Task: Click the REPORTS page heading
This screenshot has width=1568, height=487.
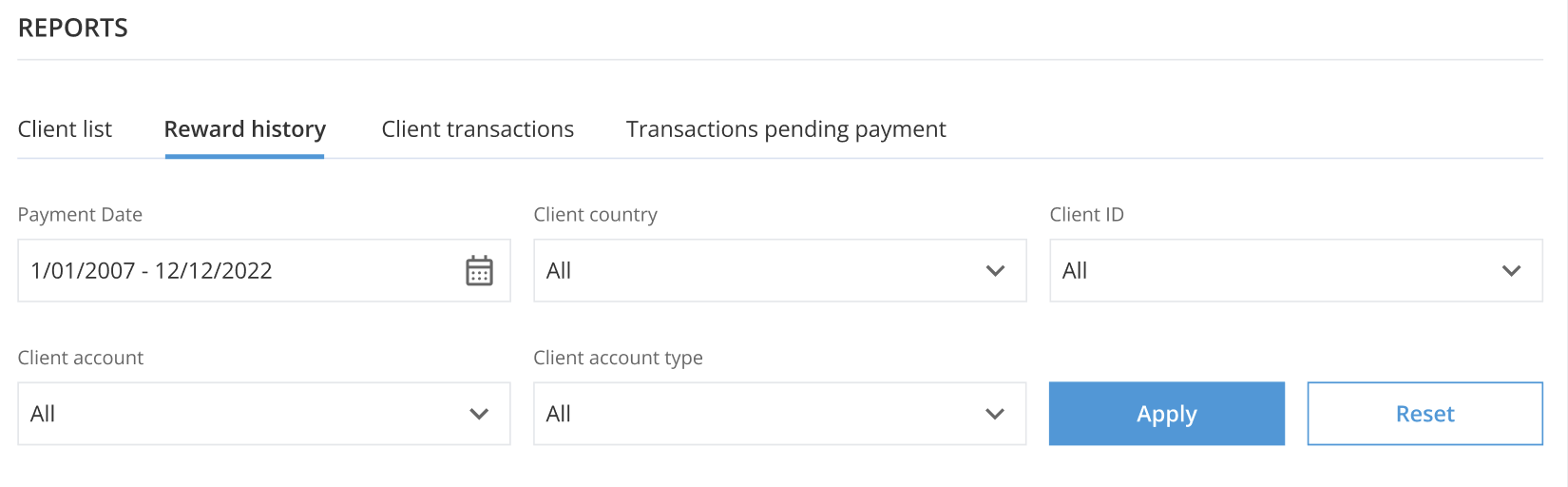Action: 73,29
